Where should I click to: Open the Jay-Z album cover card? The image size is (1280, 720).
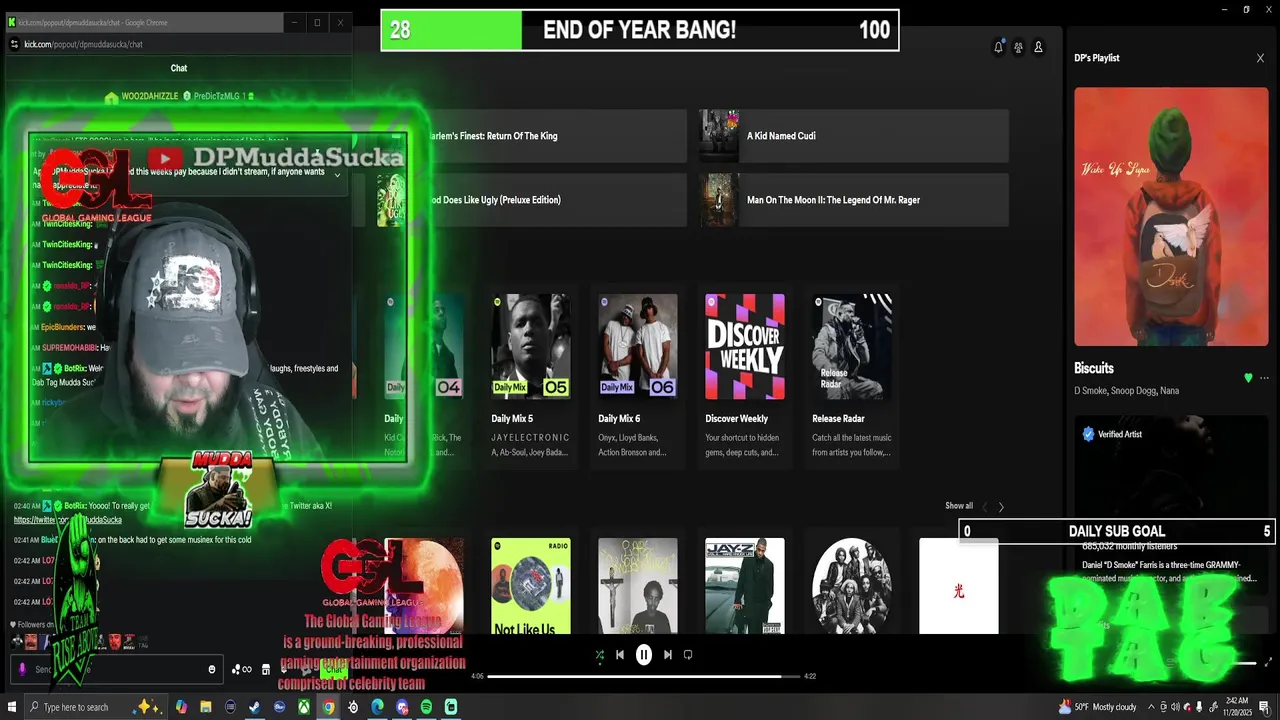tap(745, 586)
